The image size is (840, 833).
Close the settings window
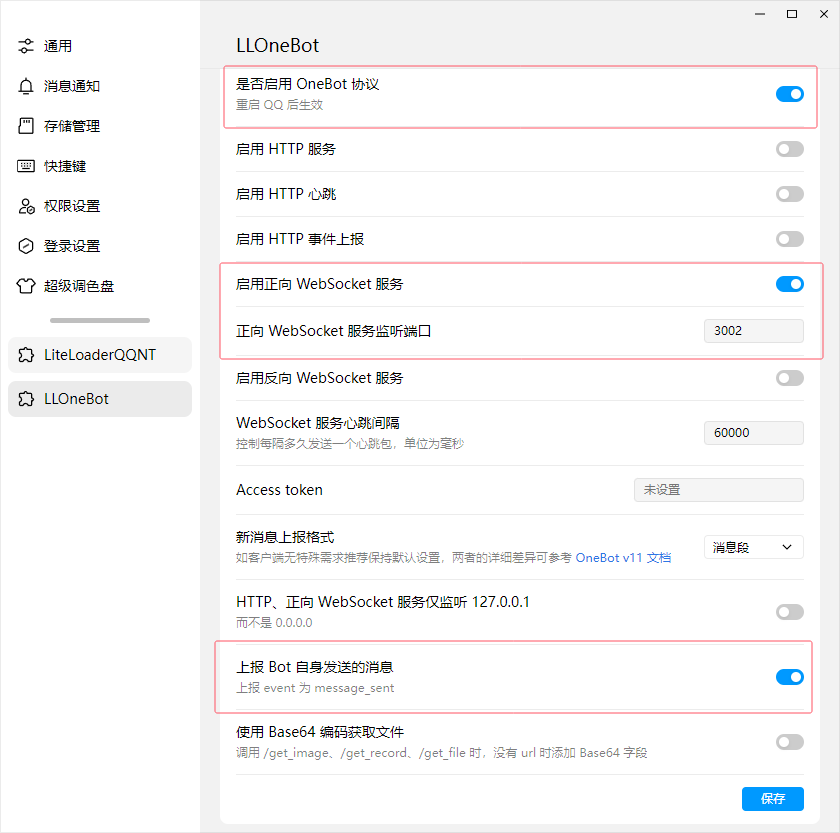(x=824, y=14)
